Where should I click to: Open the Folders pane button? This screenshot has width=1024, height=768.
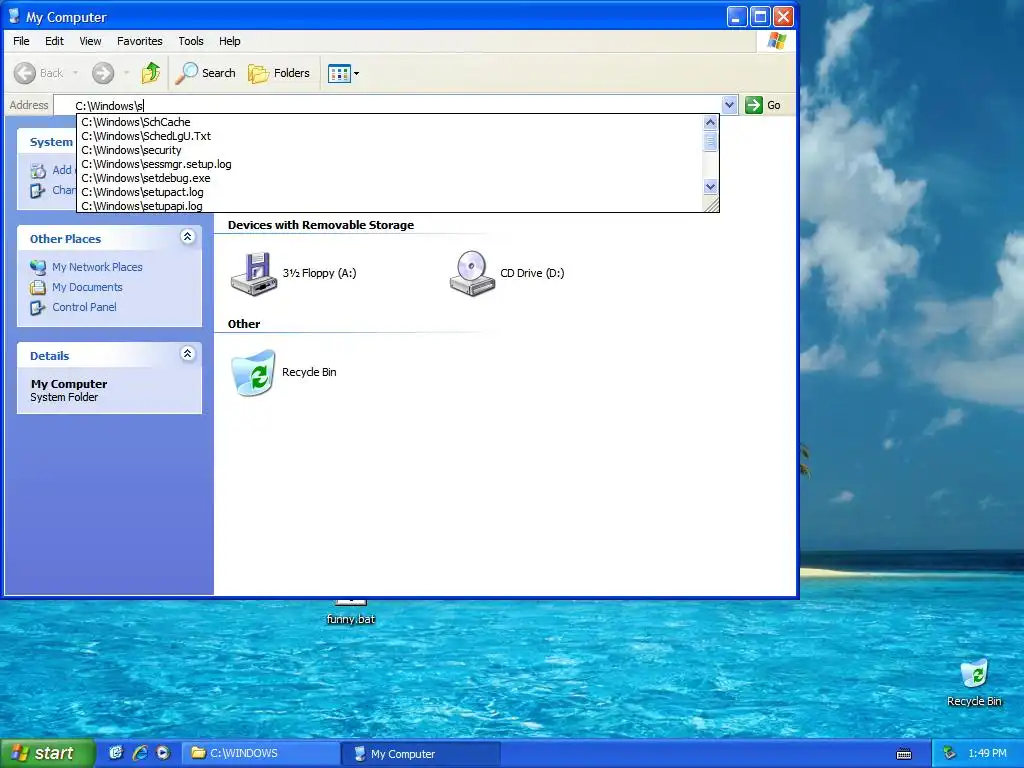279,73
